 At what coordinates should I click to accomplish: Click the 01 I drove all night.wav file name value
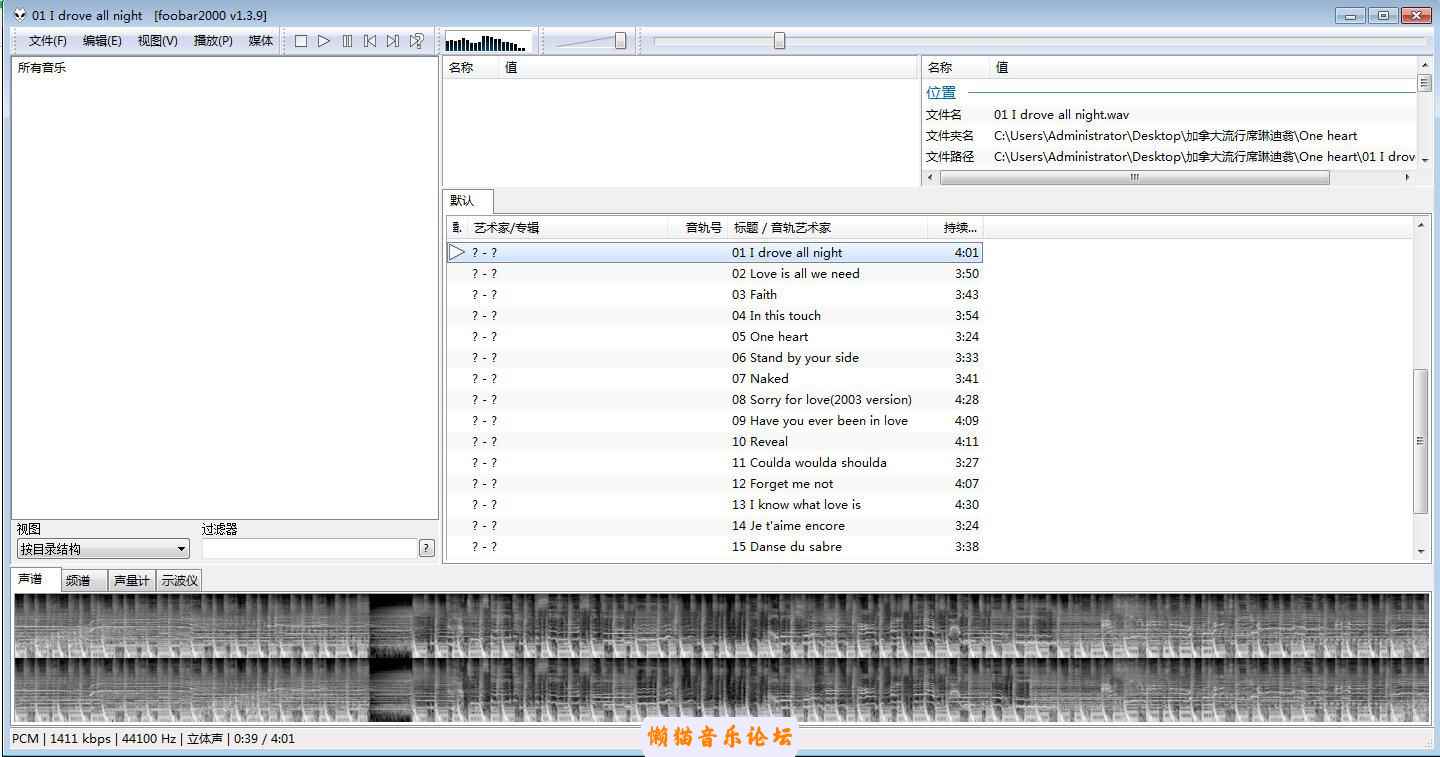coord(1061,115)
